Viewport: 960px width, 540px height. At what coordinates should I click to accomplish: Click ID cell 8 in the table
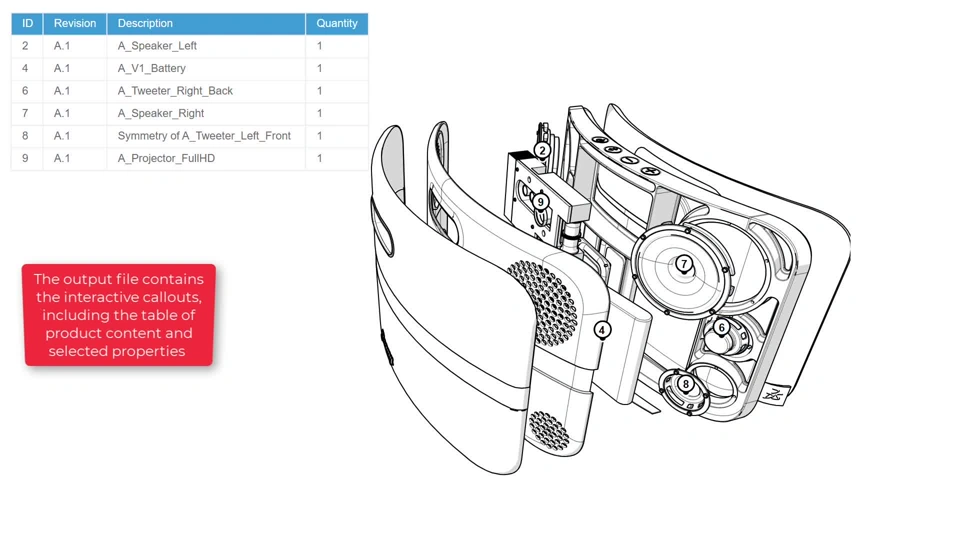click(27, 136)
